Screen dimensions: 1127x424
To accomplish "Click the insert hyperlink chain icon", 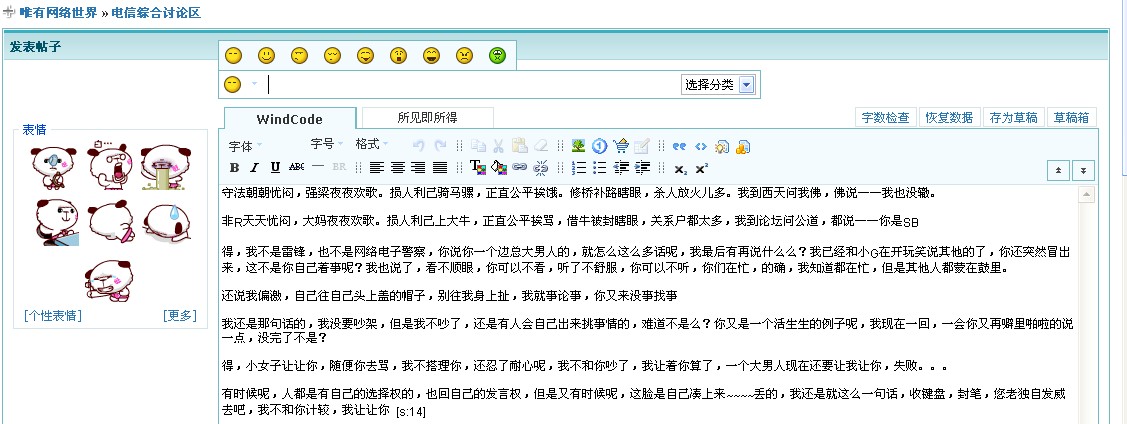I will [519, 167].
